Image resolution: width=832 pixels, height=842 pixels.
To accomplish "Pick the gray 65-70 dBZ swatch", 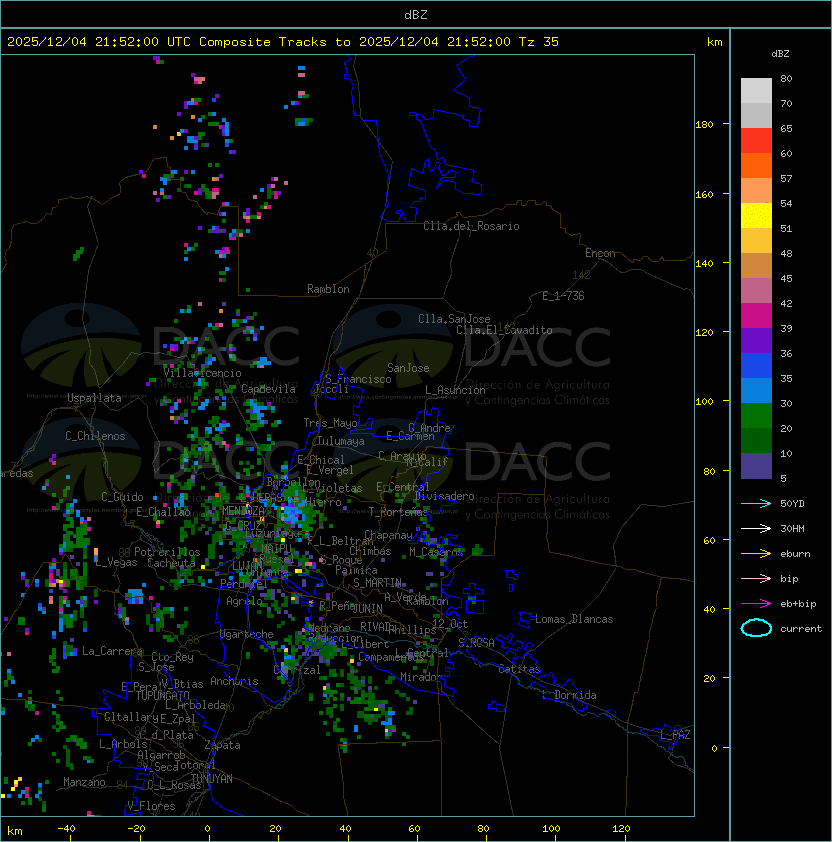I will point(756,115).
